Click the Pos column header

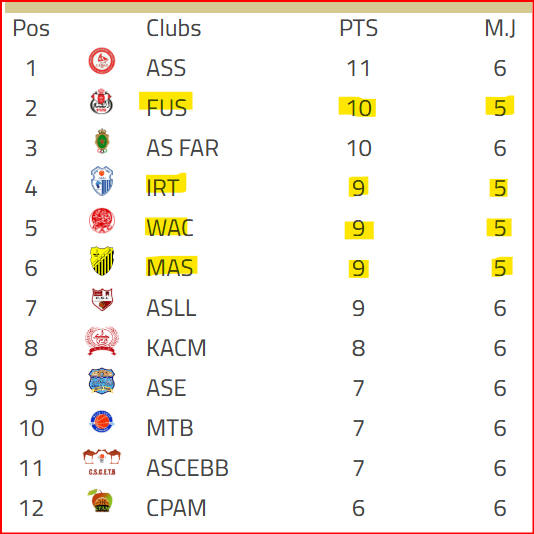(31, 28)
